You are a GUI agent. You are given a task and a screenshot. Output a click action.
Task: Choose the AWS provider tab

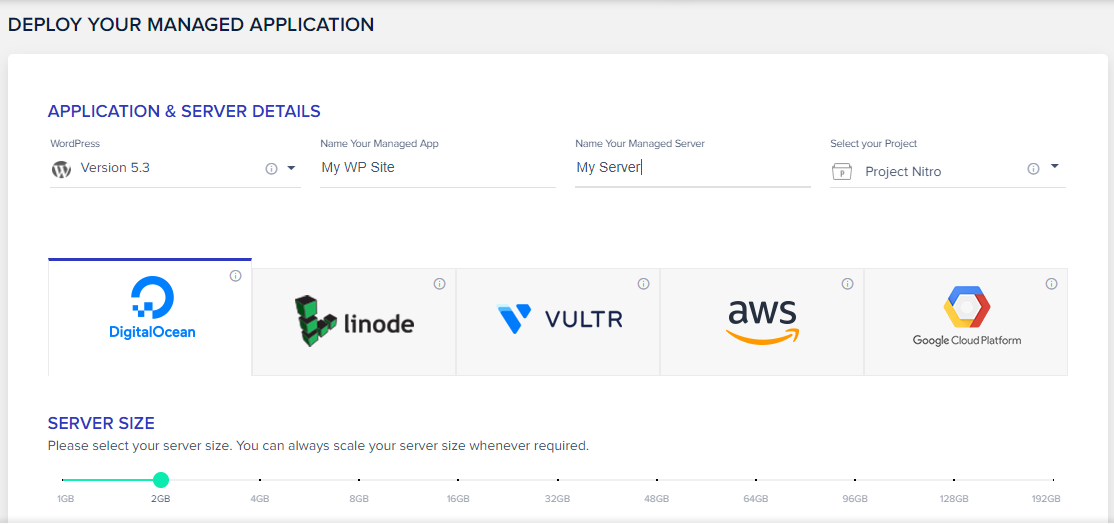pos(762,322)
